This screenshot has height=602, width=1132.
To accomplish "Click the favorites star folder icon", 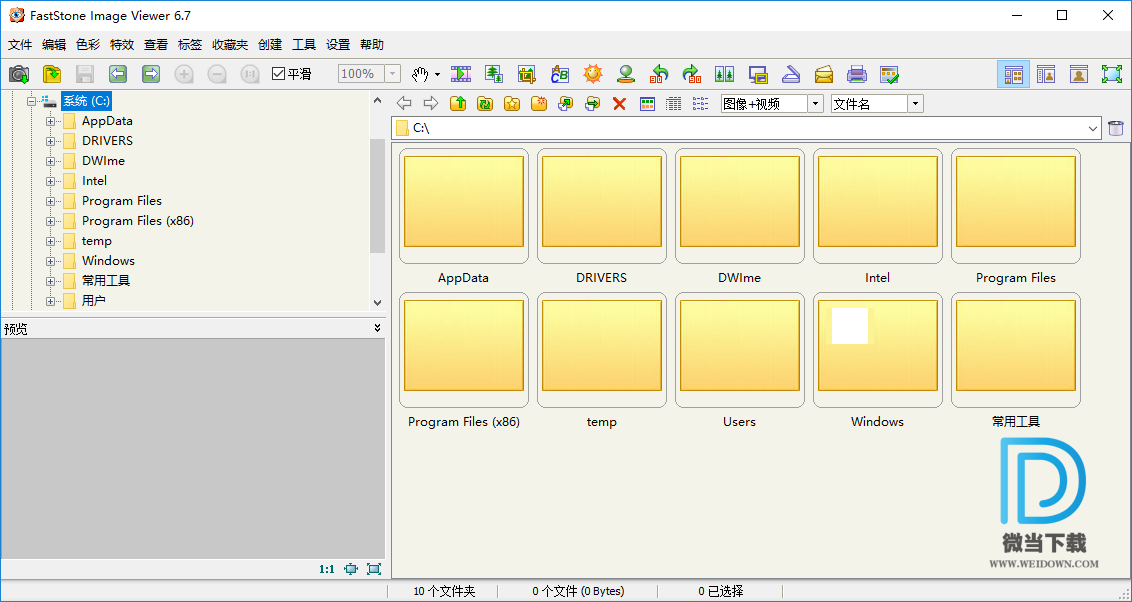I will (512, 104).
